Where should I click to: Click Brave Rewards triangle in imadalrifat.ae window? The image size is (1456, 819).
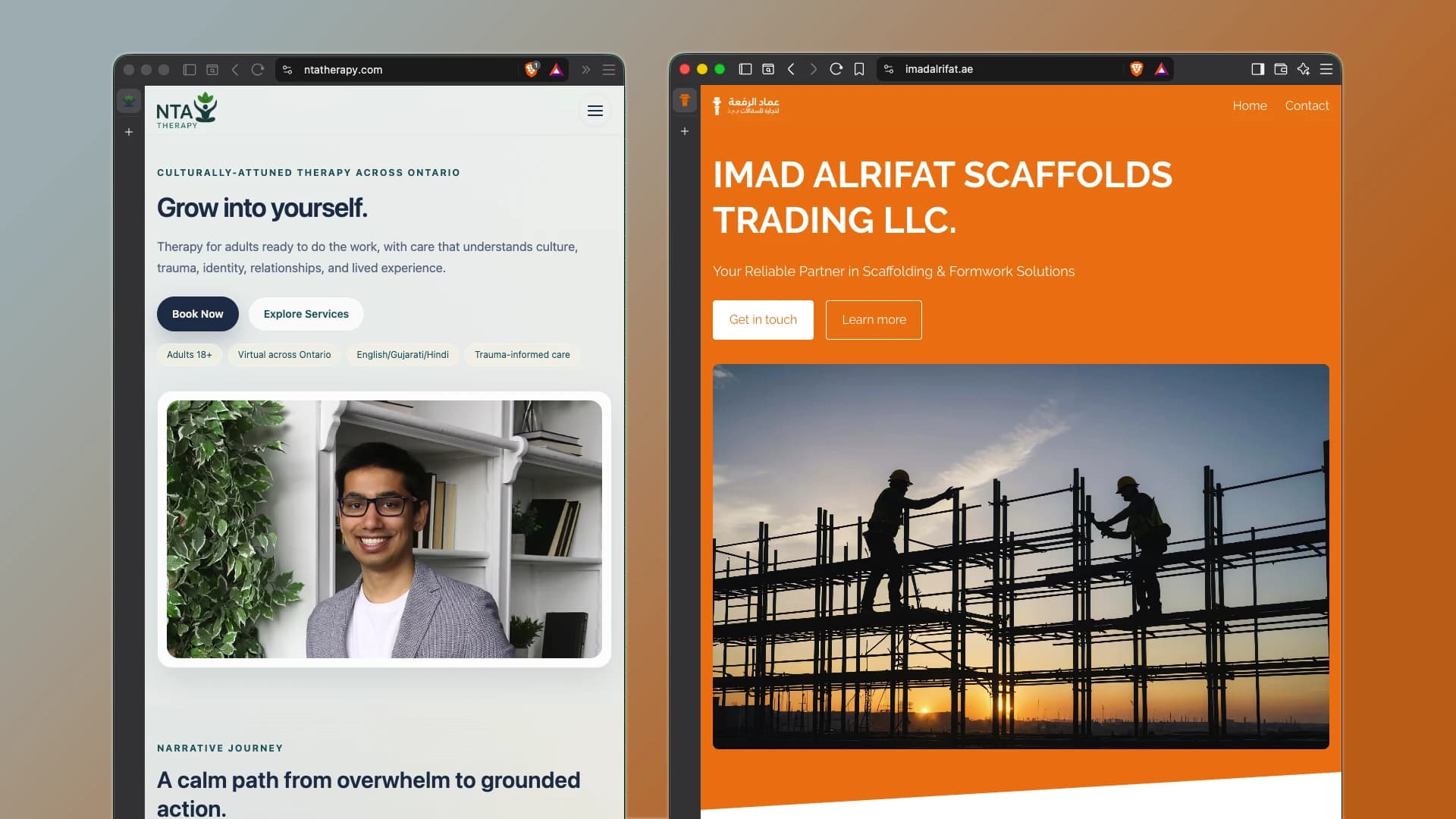pos(1161,69)
